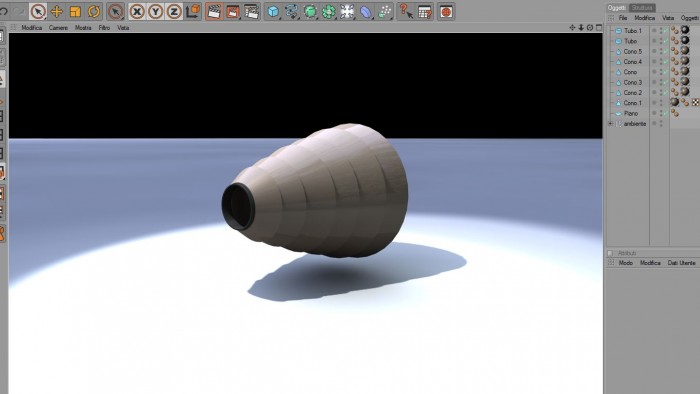700x394 pixels.
Task: Select the Scale tool
Action: pyautogui.click(x=75, y=12)
